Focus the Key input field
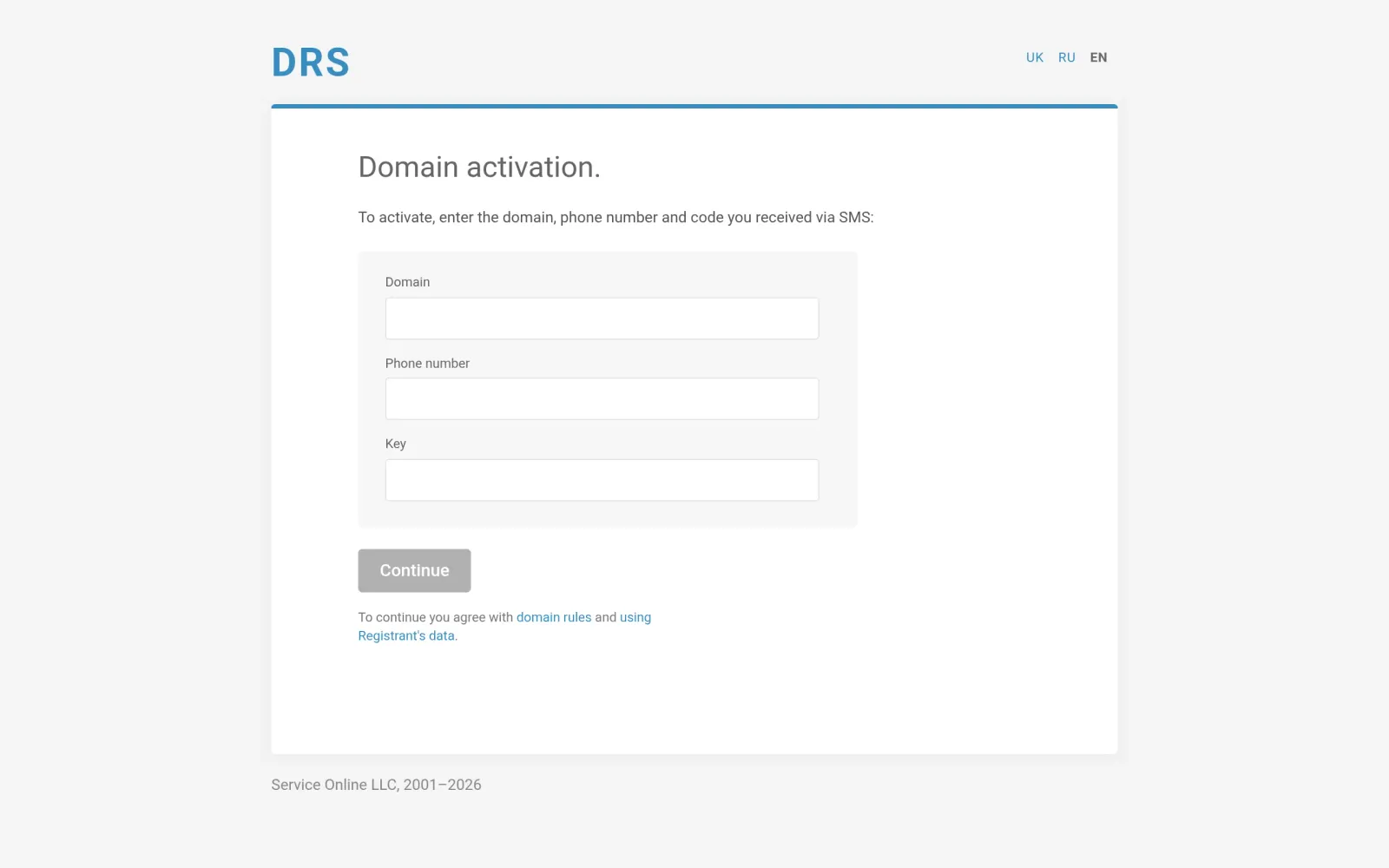The width and height of the screenshot is (1389, 868). click(x=602, y=480)
